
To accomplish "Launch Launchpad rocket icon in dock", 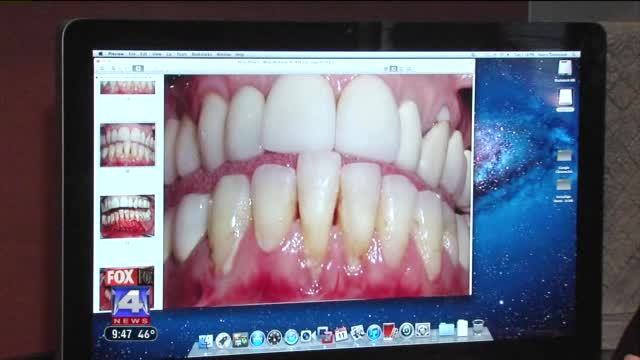I will pos(223,340).
